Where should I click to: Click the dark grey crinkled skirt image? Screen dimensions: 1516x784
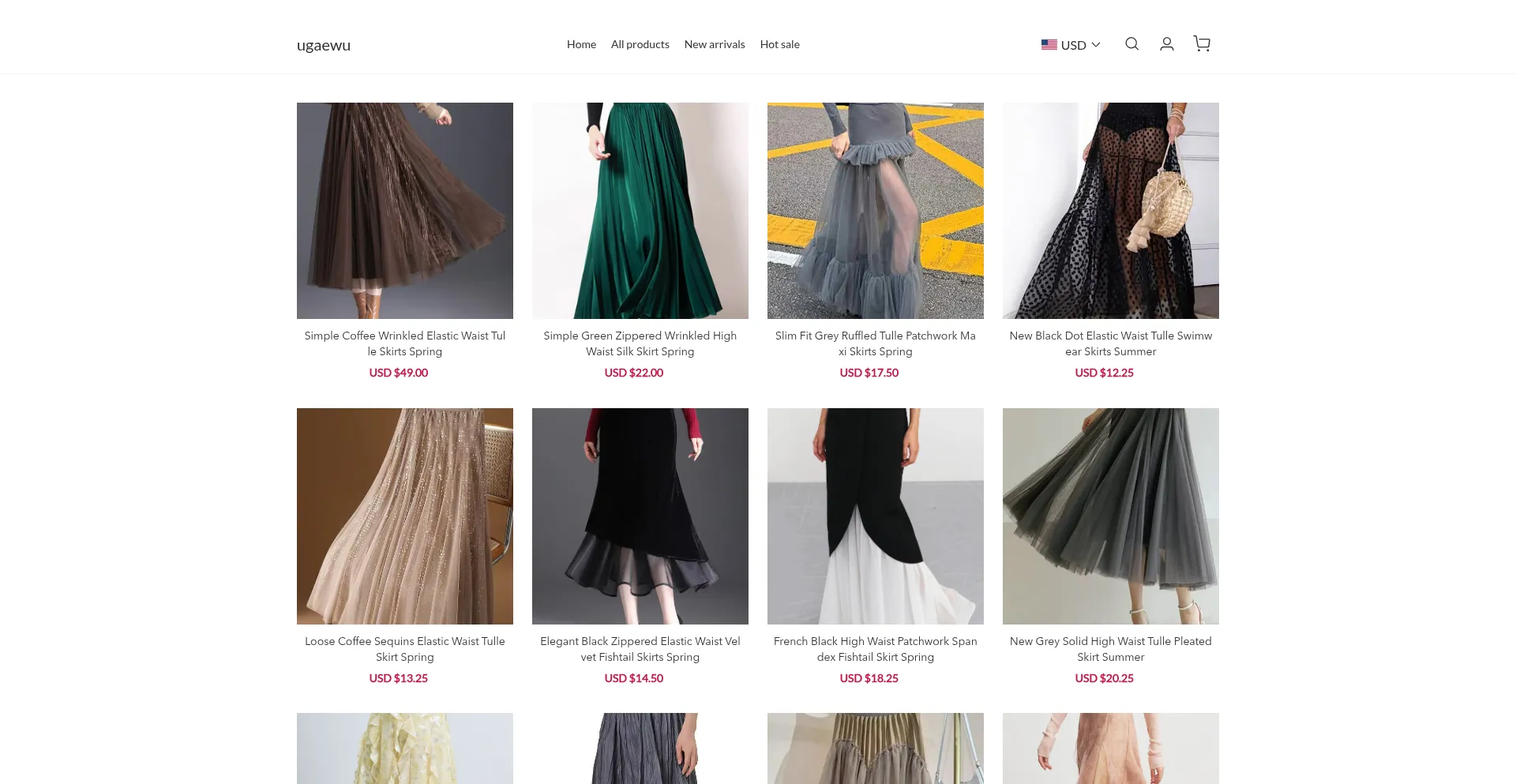pos(640,748)
